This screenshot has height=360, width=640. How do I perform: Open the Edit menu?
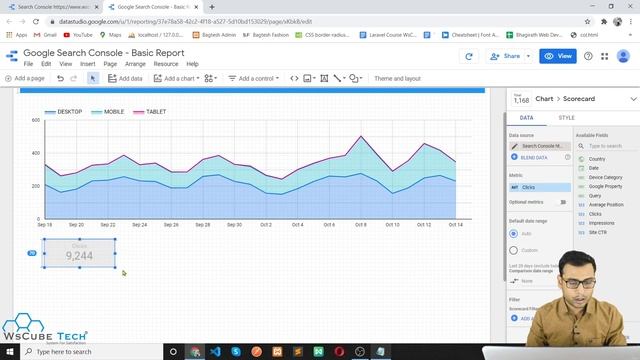pyautogui.click(x=46, y=64)
